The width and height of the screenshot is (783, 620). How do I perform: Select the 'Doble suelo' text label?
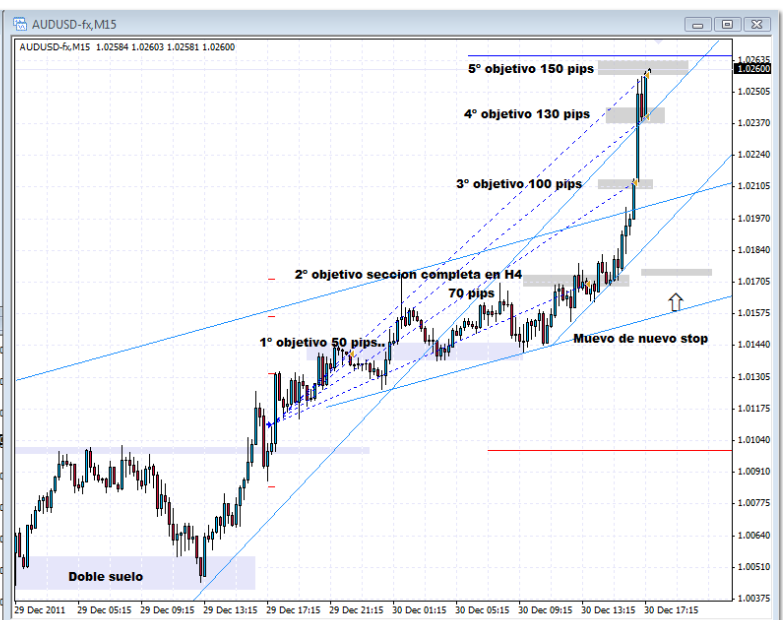(x=105, y=576)
